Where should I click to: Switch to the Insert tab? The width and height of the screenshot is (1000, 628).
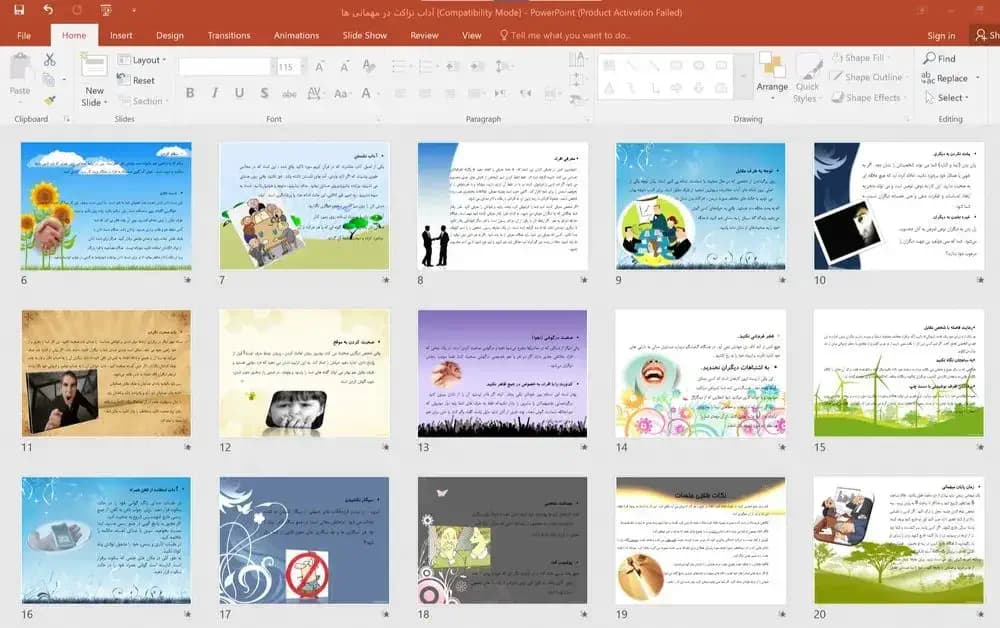pos(121,35)
